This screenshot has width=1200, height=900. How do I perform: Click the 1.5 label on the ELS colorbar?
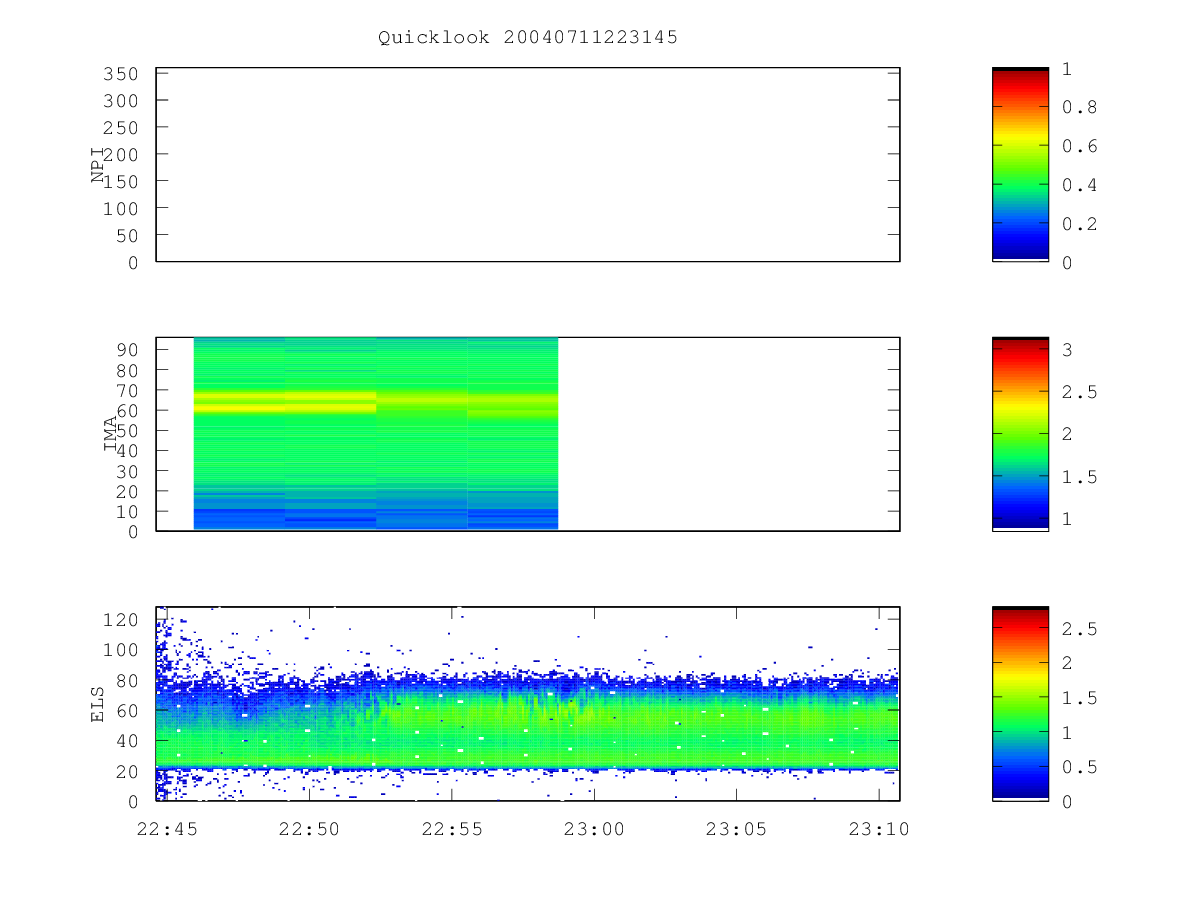coord(1079,698)
